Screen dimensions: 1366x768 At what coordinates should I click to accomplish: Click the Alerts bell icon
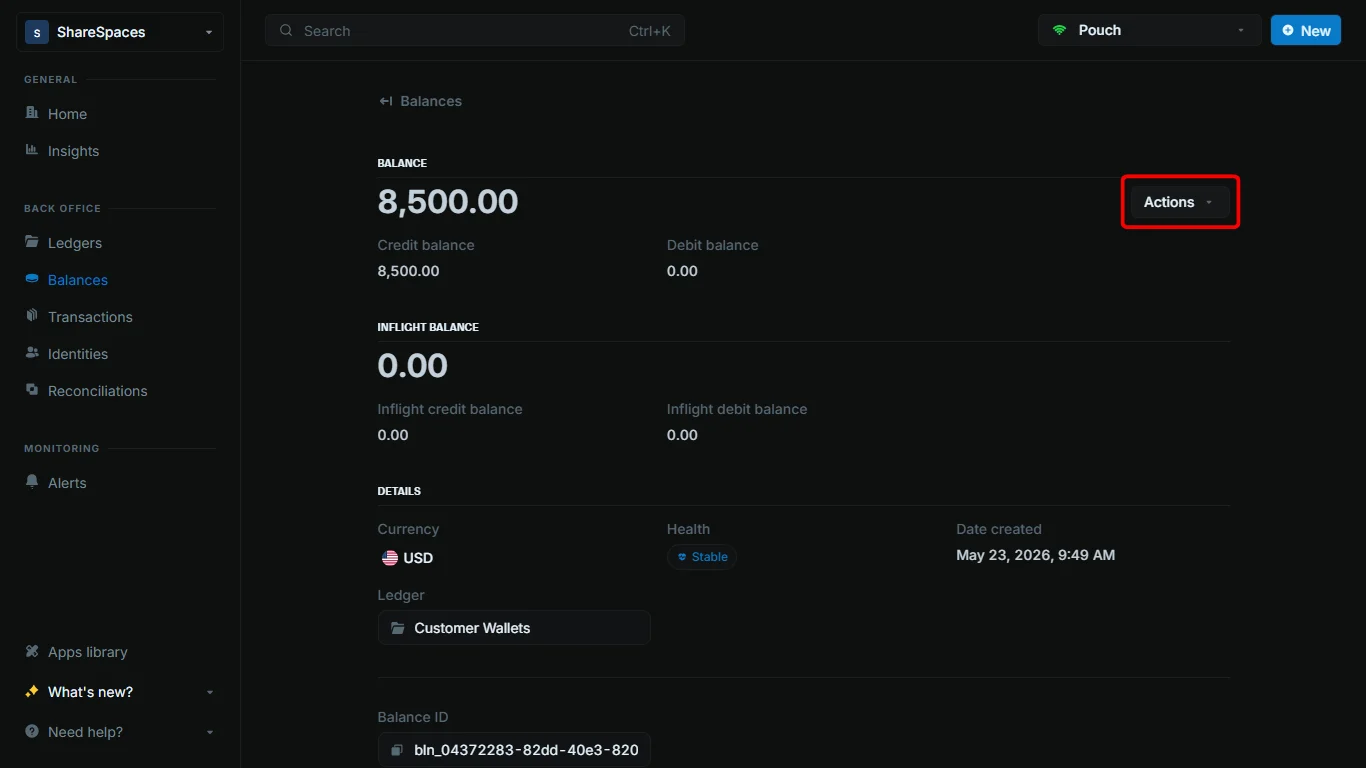click(x=32, y=482)
